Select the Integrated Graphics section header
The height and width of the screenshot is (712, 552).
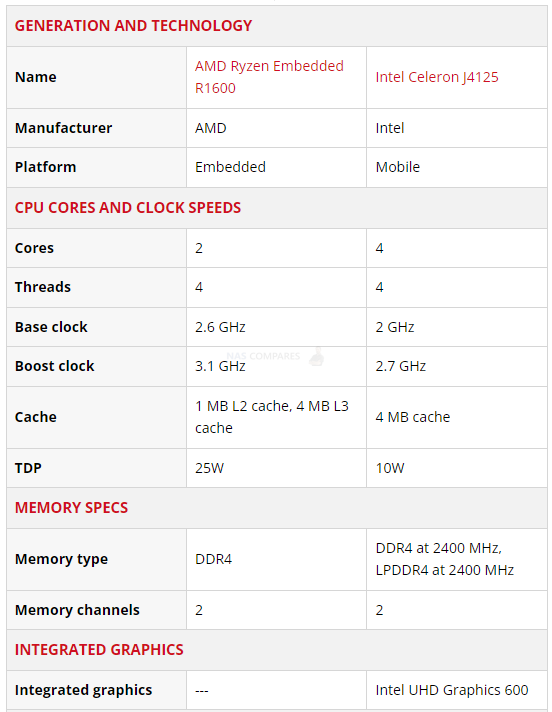99,649
